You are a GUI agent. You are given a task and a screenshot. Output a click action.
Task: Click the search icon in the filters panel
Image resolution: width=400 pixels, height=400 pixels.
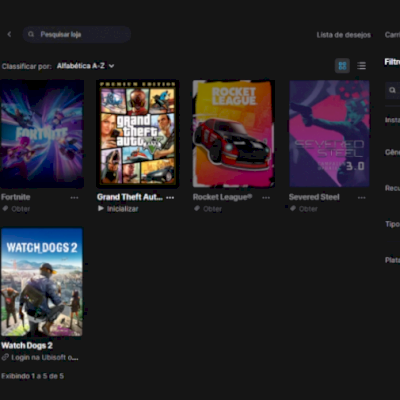392,90
